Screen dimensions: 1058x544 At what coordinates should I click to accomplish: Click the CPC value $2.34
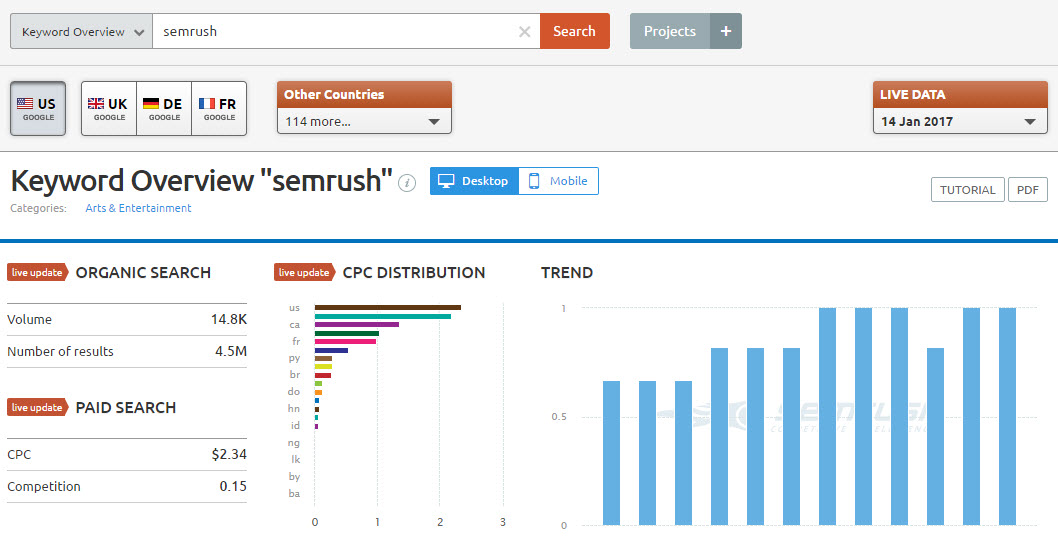point(229,454)
